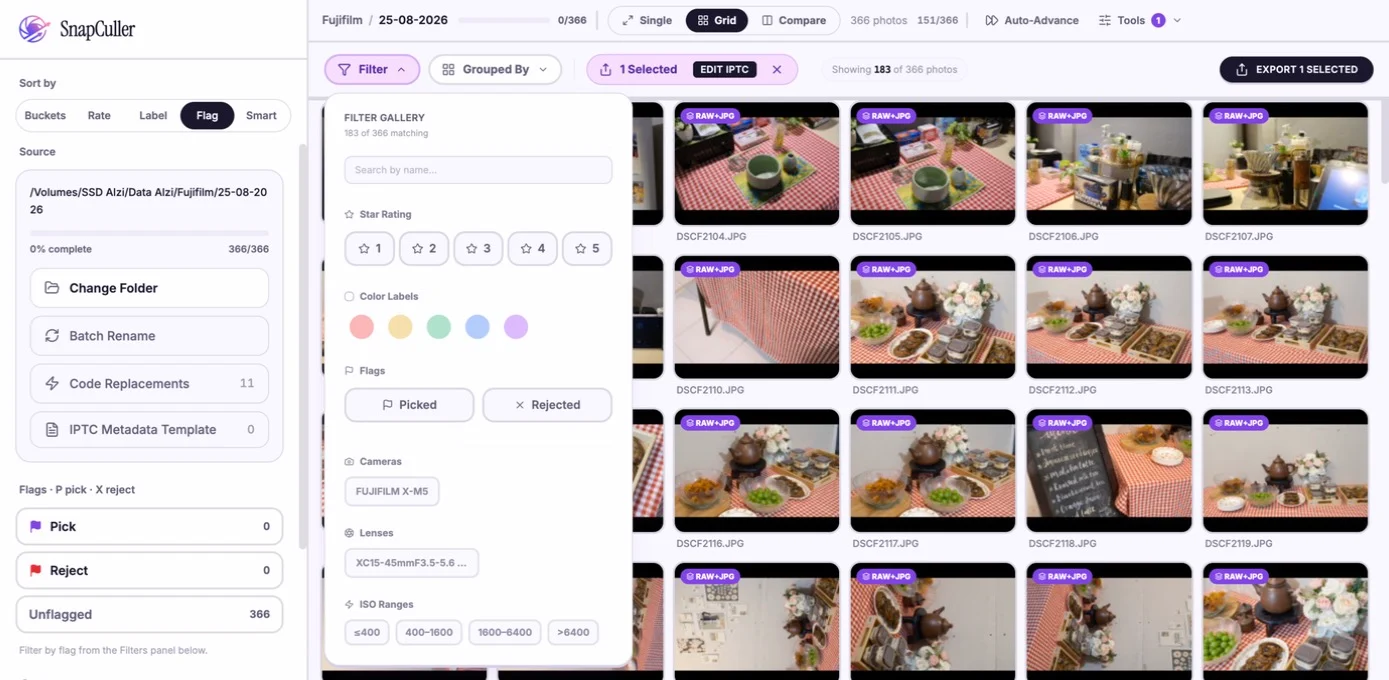
Task: Filter by 5 star rating
Action: [587, 248]
